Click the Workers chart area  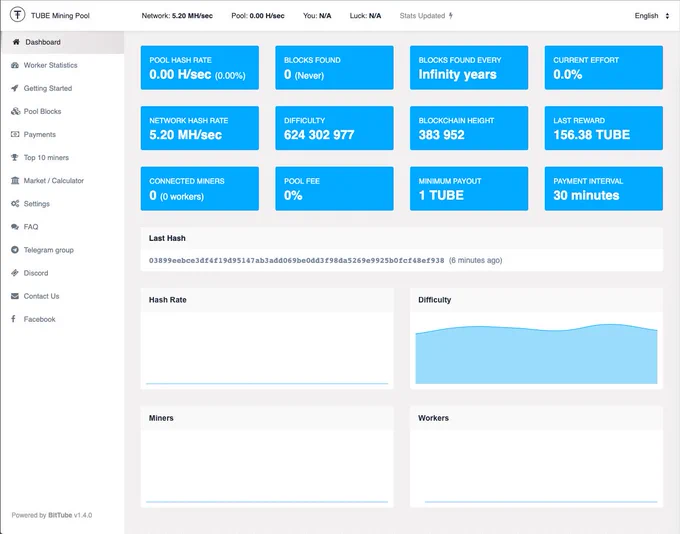536,468
